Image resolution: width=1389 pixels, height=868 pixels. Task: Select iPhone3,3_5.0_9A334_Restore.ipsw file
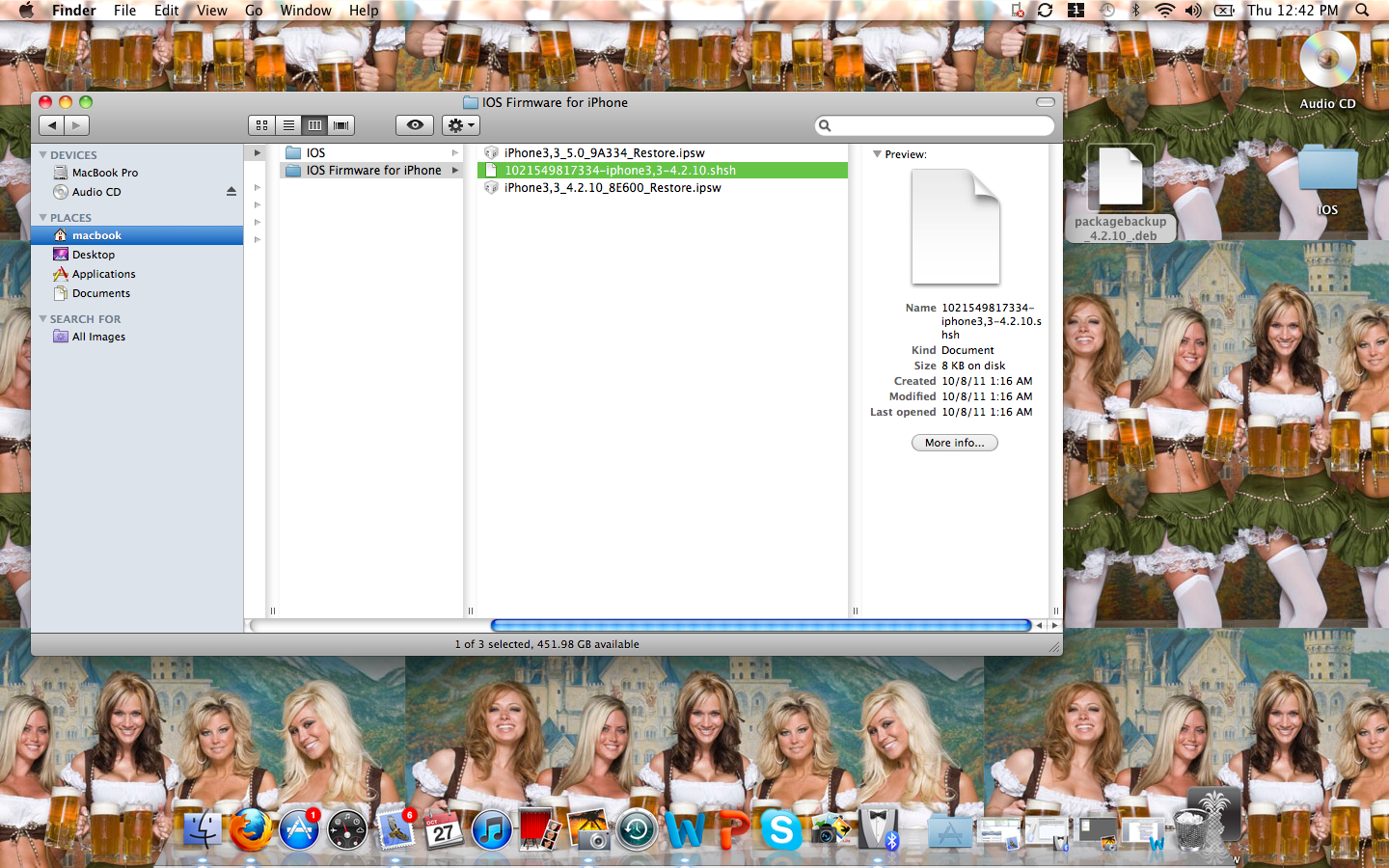coord(663,152)
